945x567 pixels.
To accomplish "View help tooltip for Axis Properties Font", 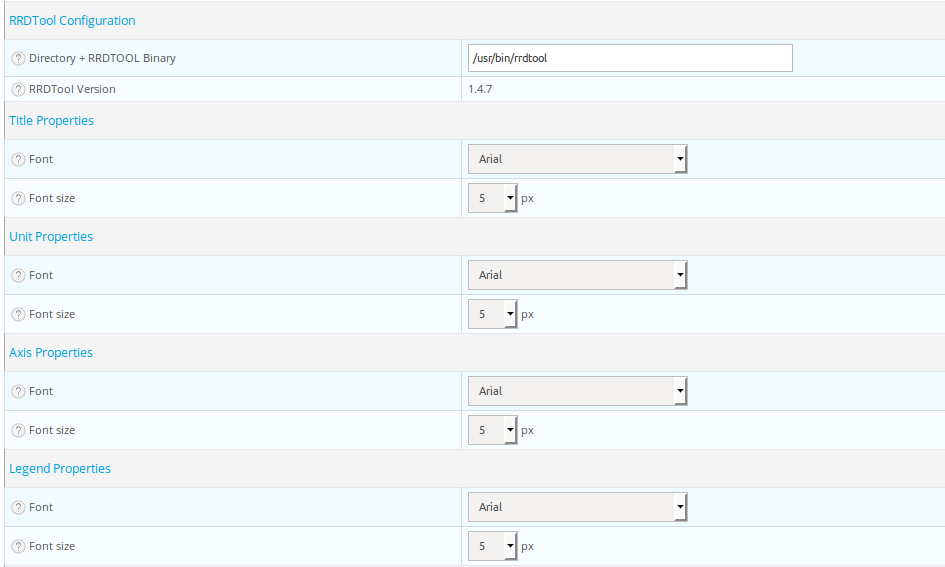I will pos(19,391).
